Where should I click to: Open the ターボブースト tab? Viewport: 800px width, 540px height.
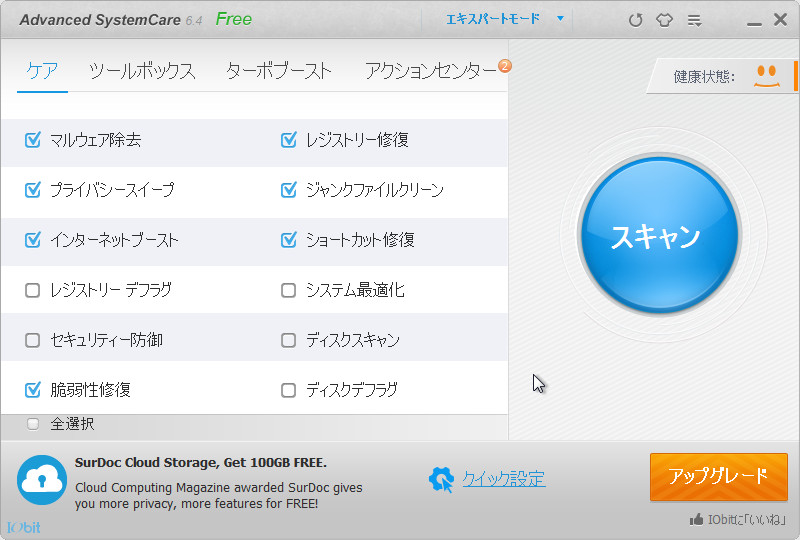279,70
